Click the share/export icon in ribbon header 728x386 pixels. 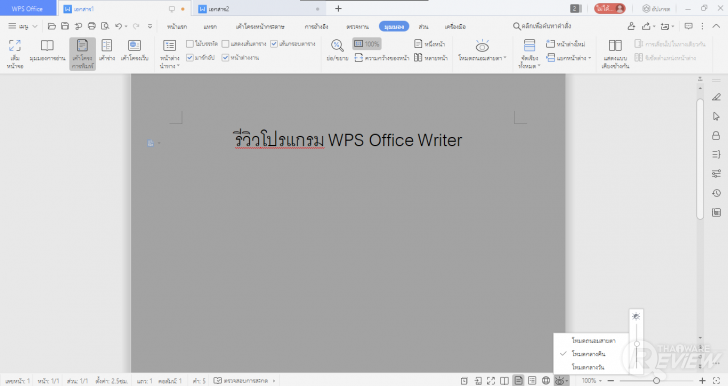coord(646,26)
